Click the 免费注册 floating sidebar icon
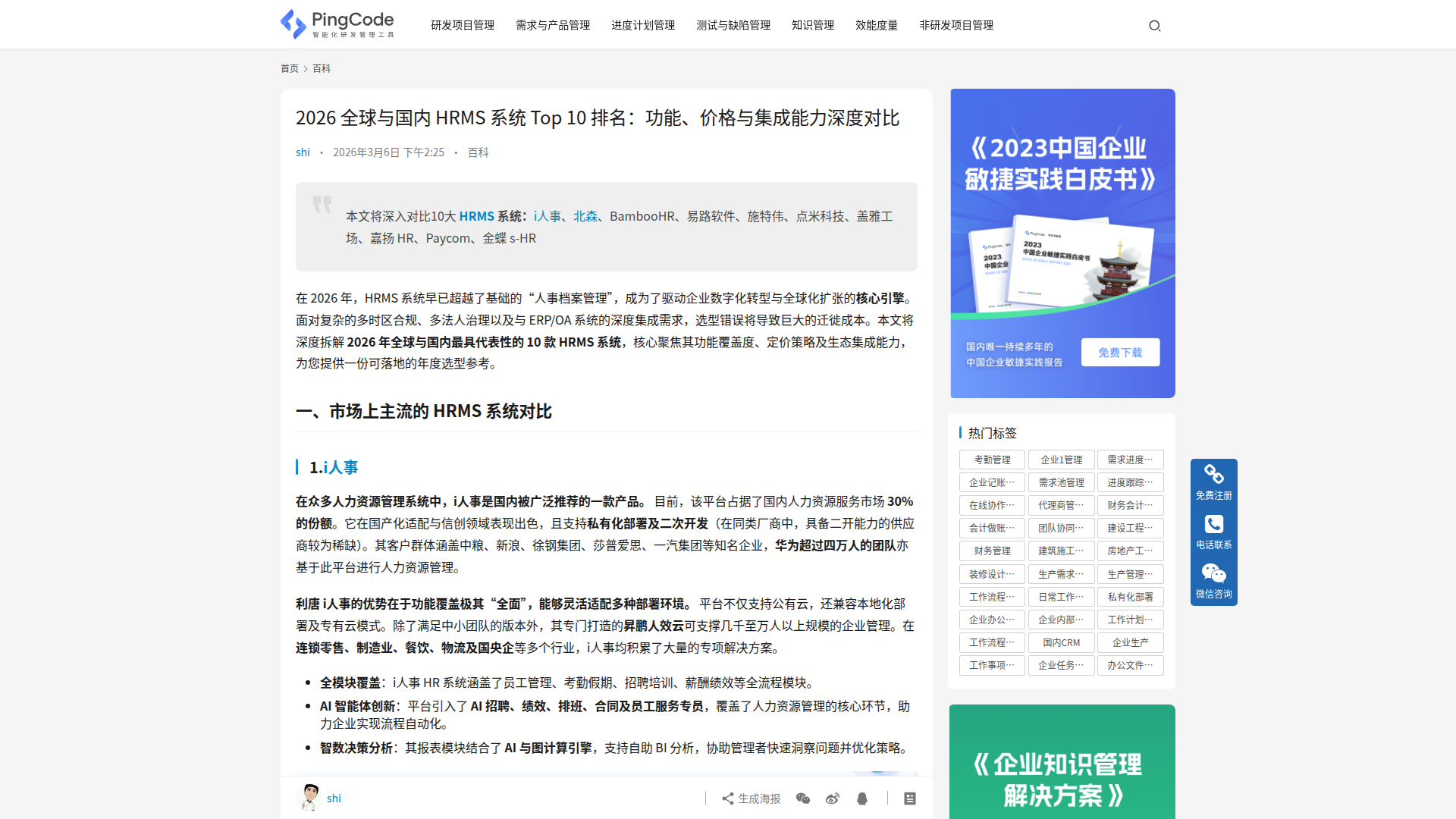Viewport: 1456px width, 819px height. tap(1214, 482)
